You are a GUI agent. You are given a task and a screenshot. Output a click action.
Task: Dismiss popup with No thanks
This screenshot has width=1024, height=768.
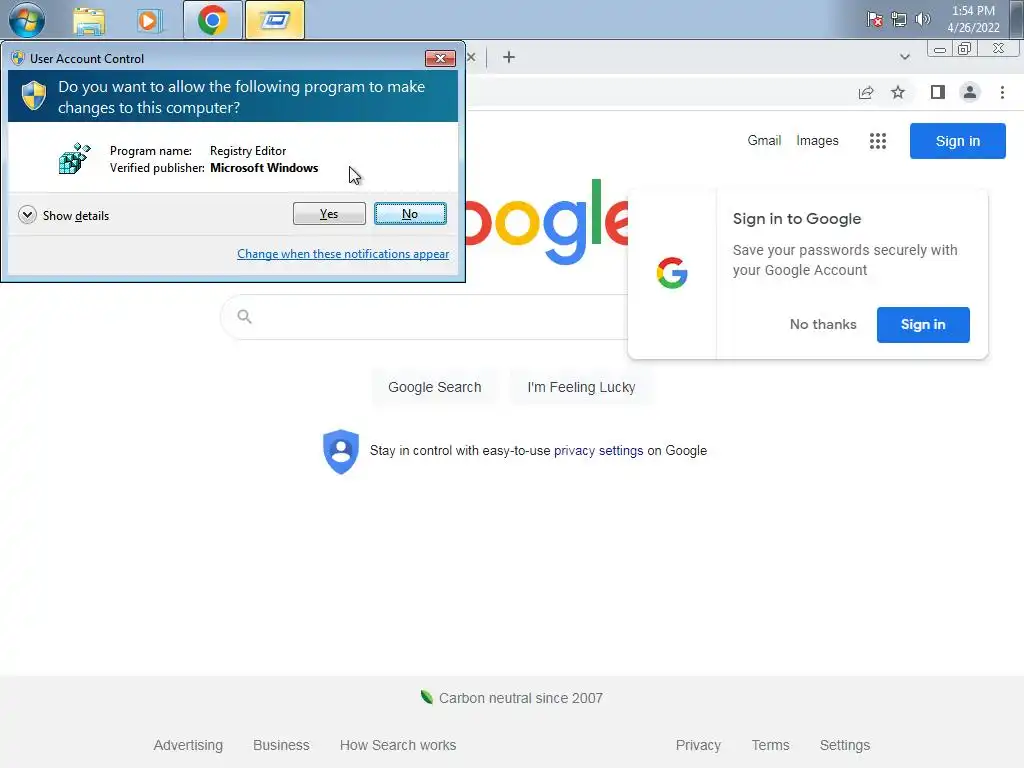point(823,325)
